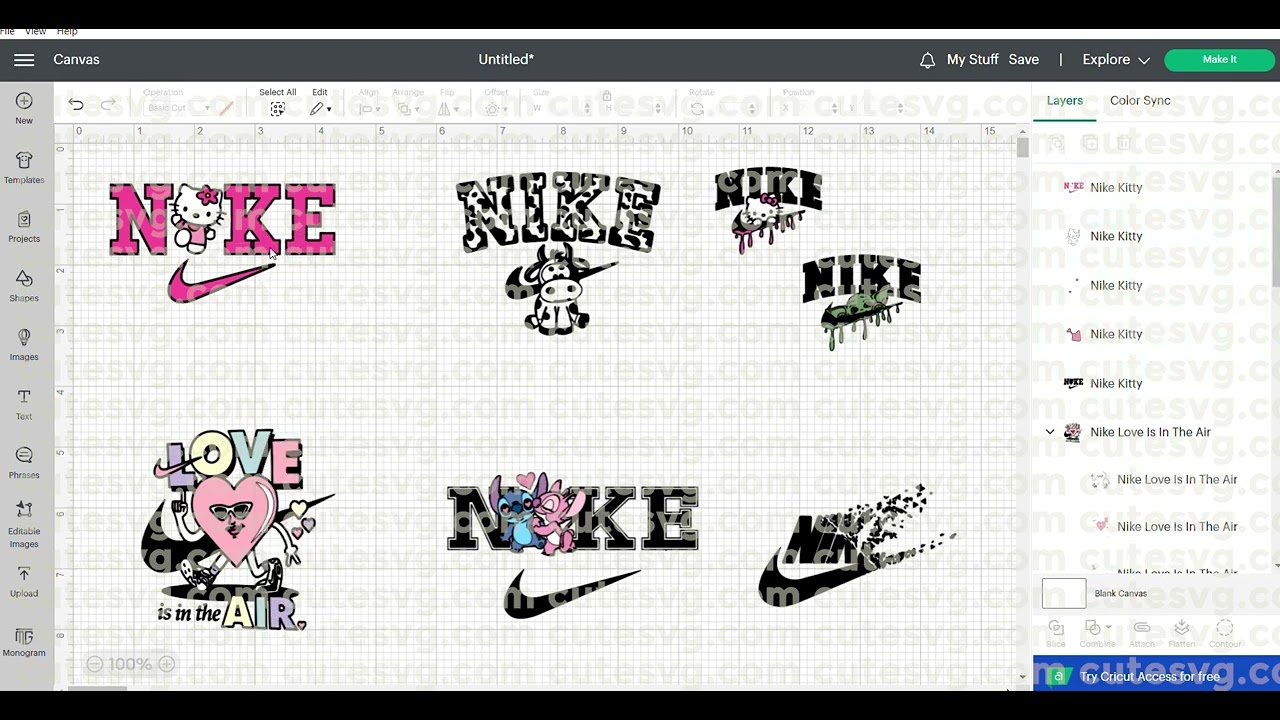Zoom out with the minus icon
The image size is (1280, 720).
94,664
